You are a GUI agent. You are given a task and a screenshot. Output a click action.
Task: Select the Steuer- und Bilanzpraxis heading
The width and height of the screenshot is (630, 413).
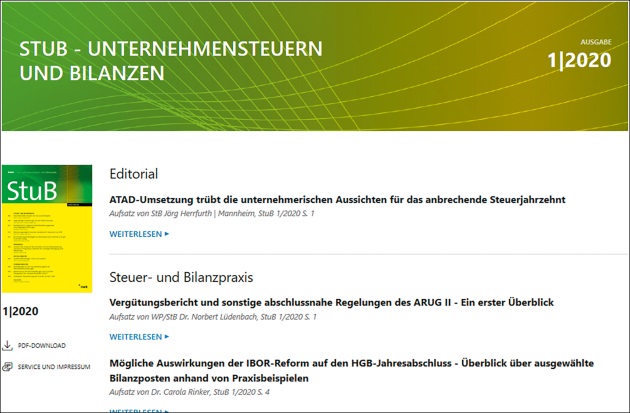181,275
